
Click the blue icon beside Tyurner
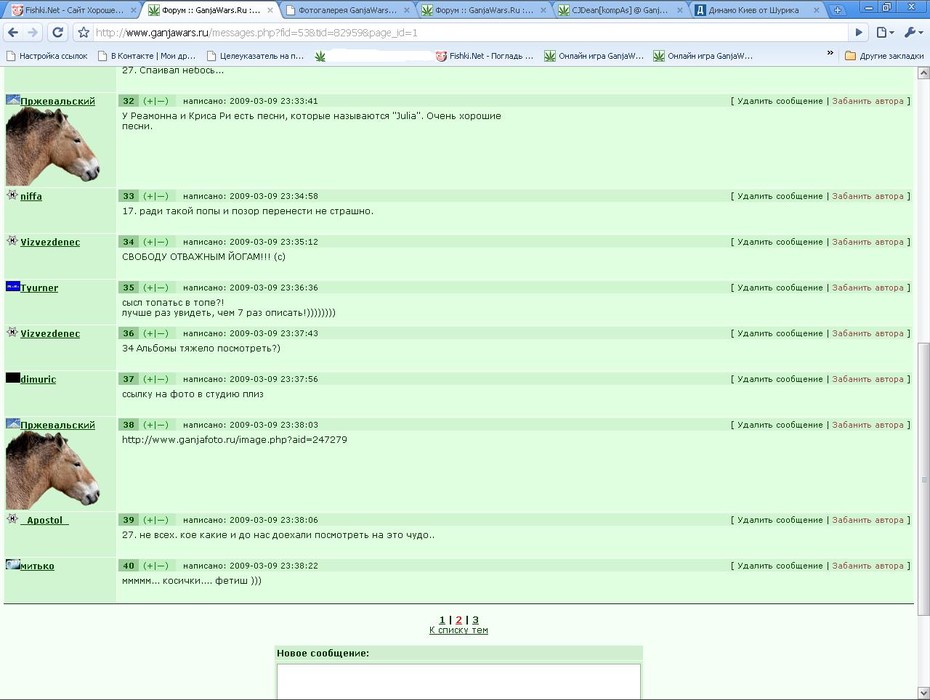12,287
